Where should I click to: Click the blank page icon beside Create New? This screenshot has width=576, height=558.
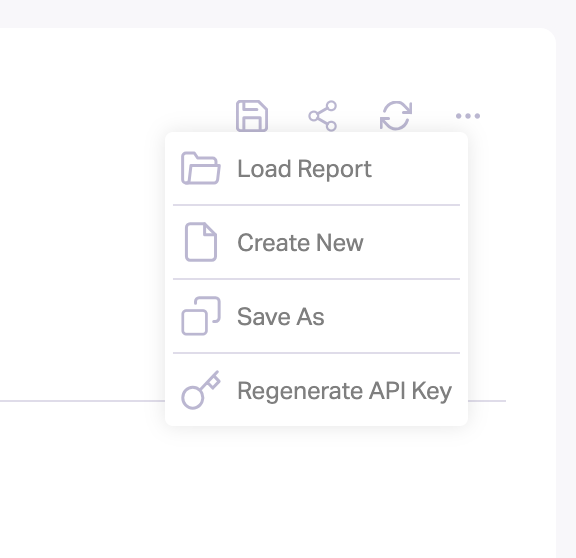201,242
